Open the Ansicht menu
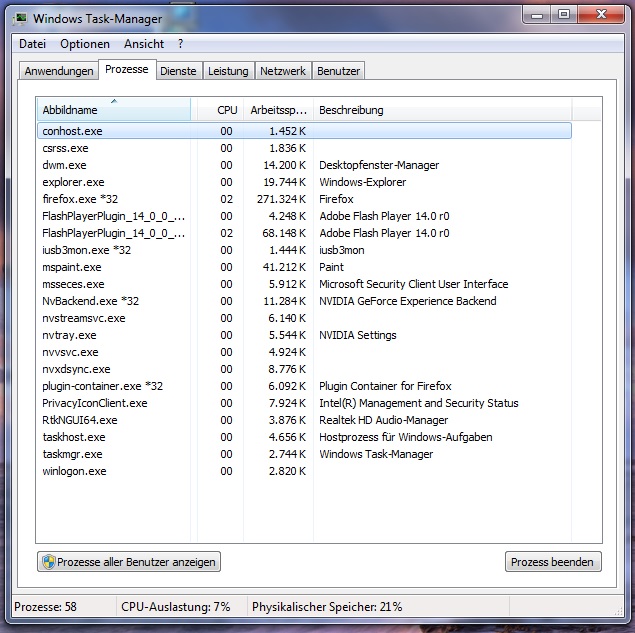Image resolution: width=635 pixels, height=633 pixels. pyautogui.click(x=144, y=44)
